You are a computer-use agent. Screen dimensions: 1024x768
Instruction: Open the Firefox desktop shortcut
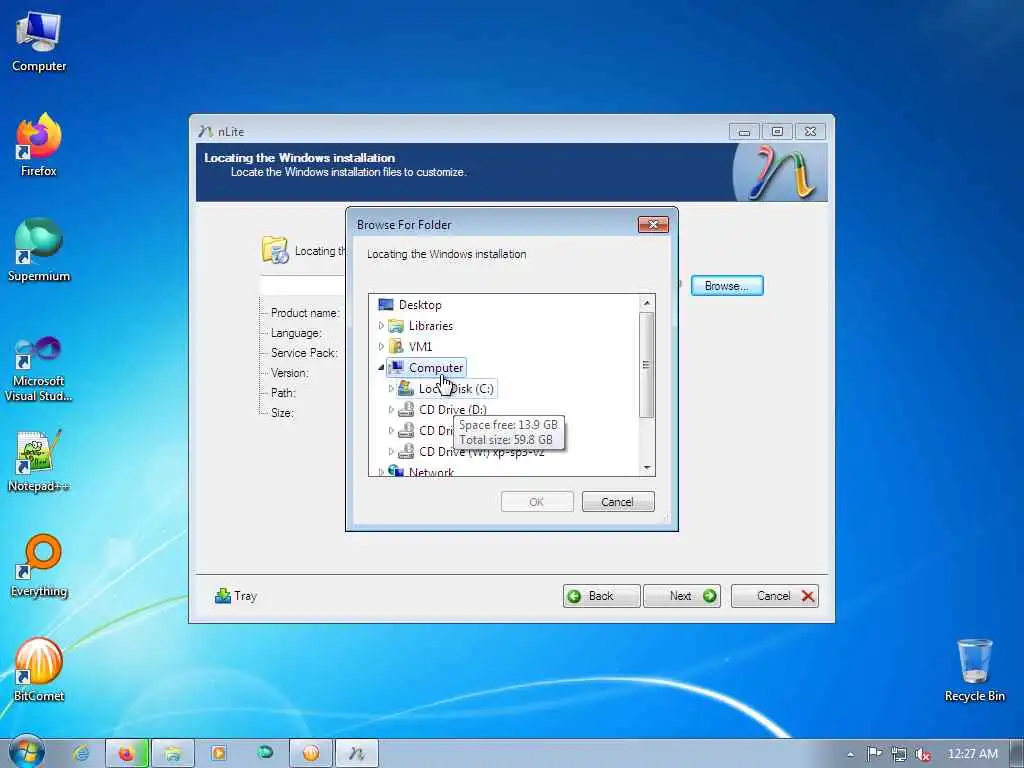coord(39,144)
